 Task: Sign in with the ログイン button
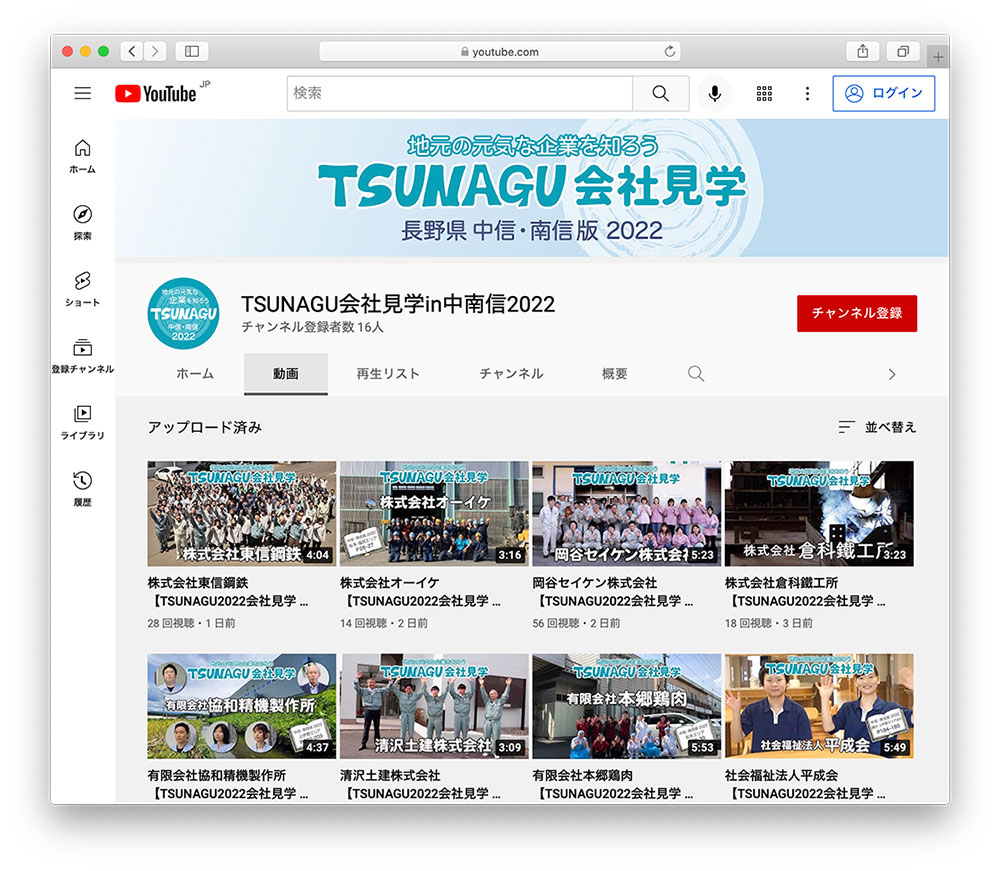point(883,93)
